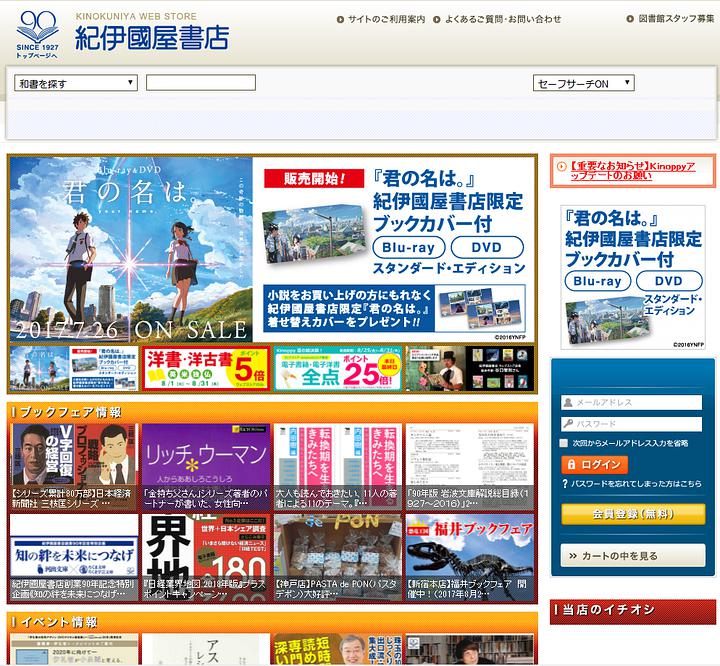Click the サイトのご利用案内 menu link
The width and height of the screenshot is (720, 666).
[x=386, y=19]
